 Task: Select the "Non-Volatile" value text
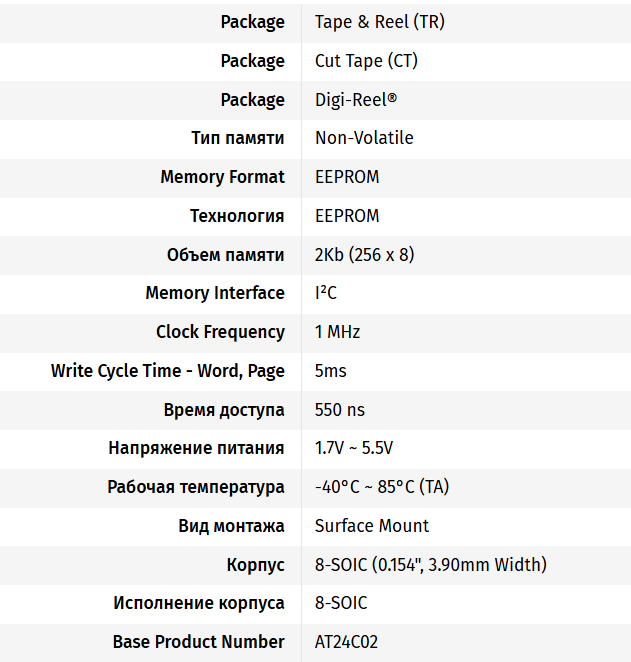364,138
